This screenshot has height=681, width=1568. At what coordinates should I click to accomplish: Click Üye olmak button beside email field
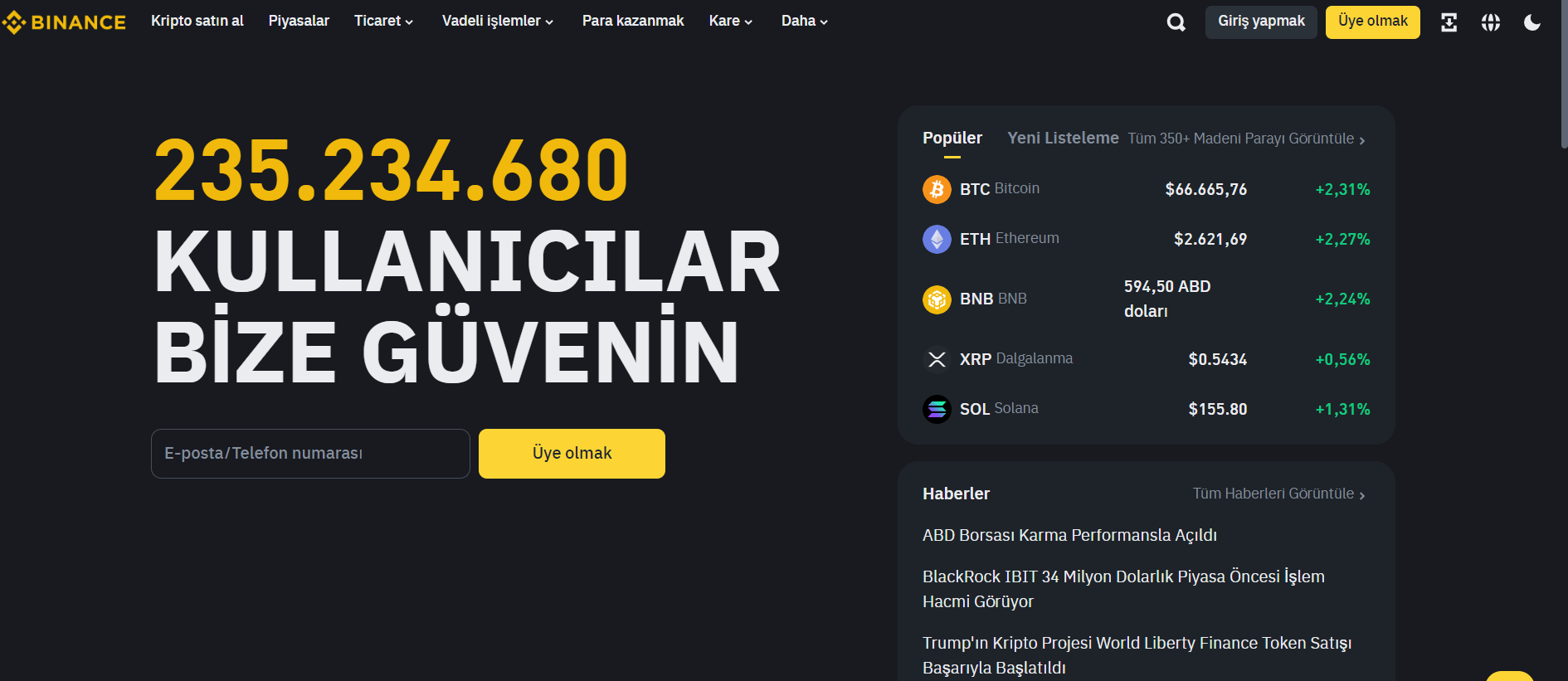pyautogui.click(x=572, y=454)
